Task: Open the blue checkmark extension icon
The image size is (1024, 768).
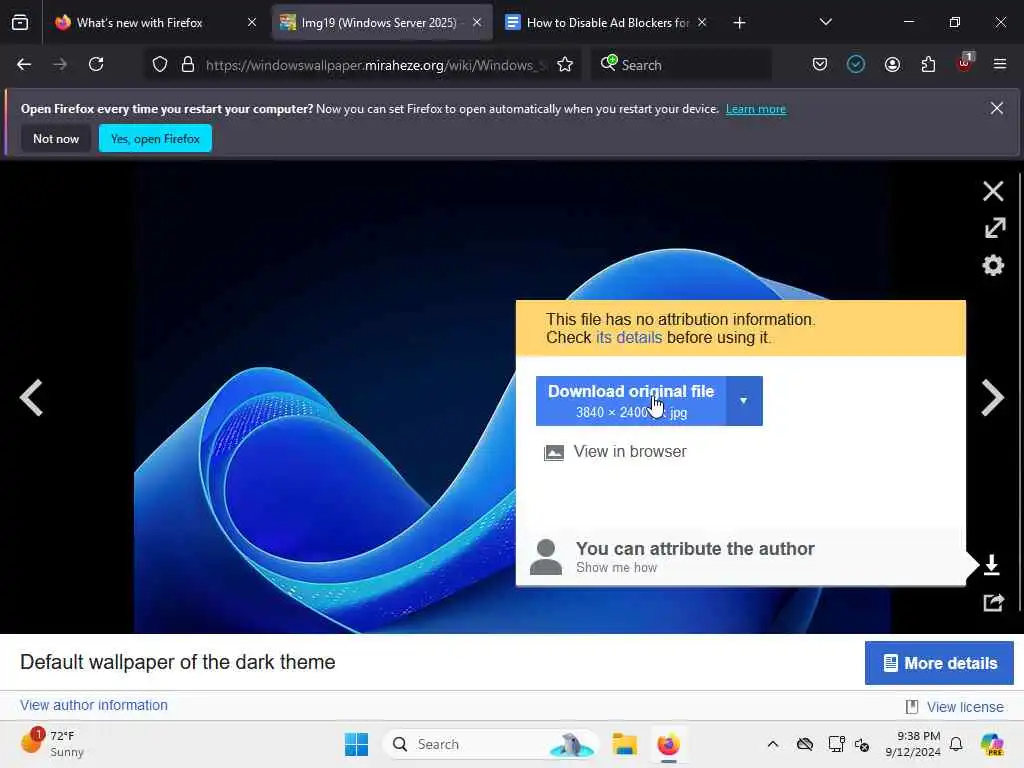Action: (856, 65)
